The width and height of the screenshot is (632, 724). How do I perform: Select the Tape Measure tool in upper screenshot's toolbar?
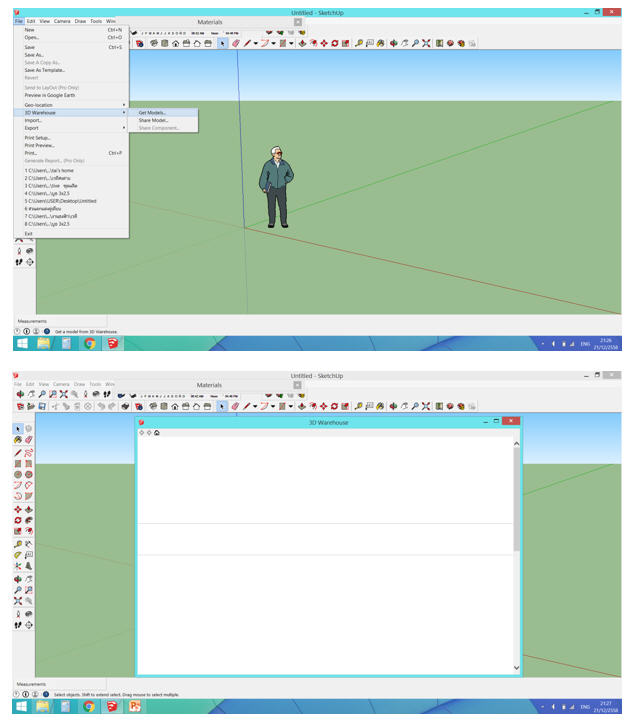(359, 43)
